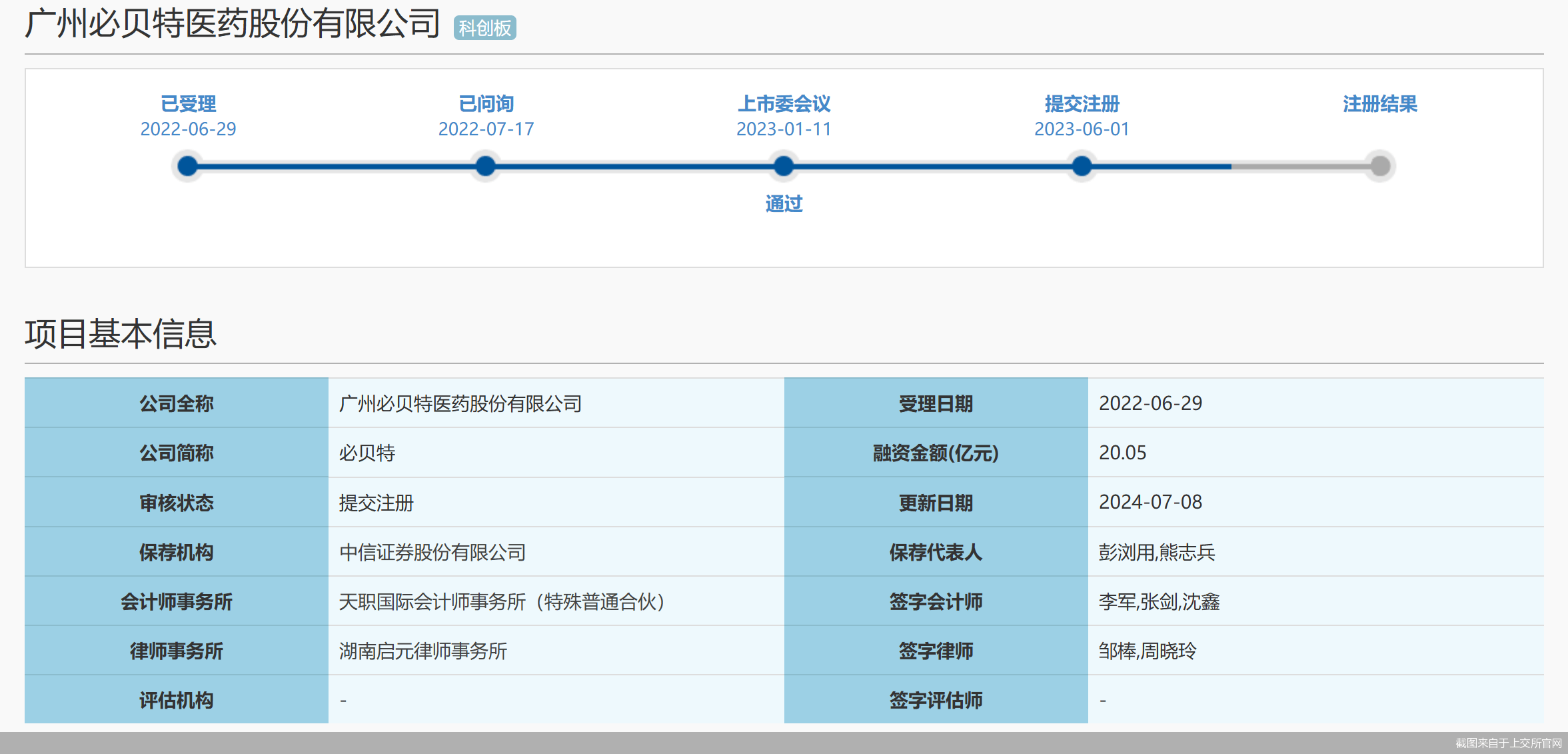Click the 公司简称 header cell

click(x=177, y=452)
